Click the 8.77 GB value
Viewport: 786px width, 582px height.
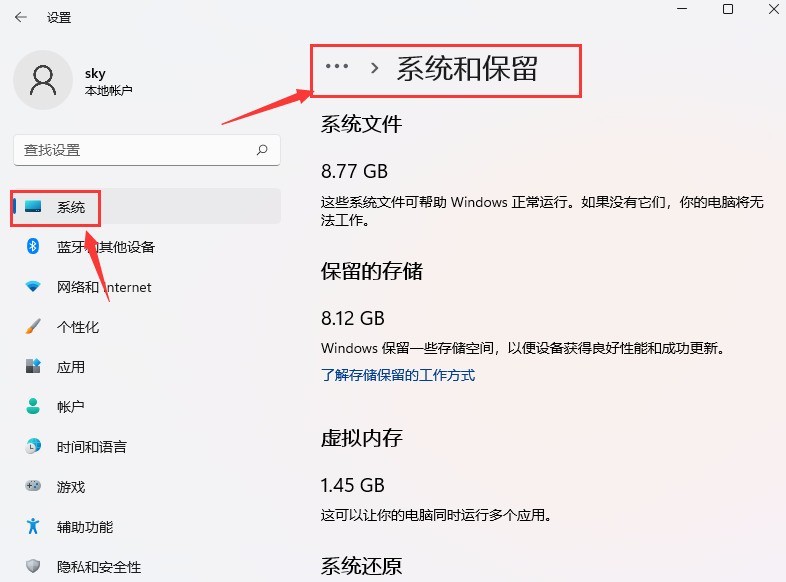point(354,171)
